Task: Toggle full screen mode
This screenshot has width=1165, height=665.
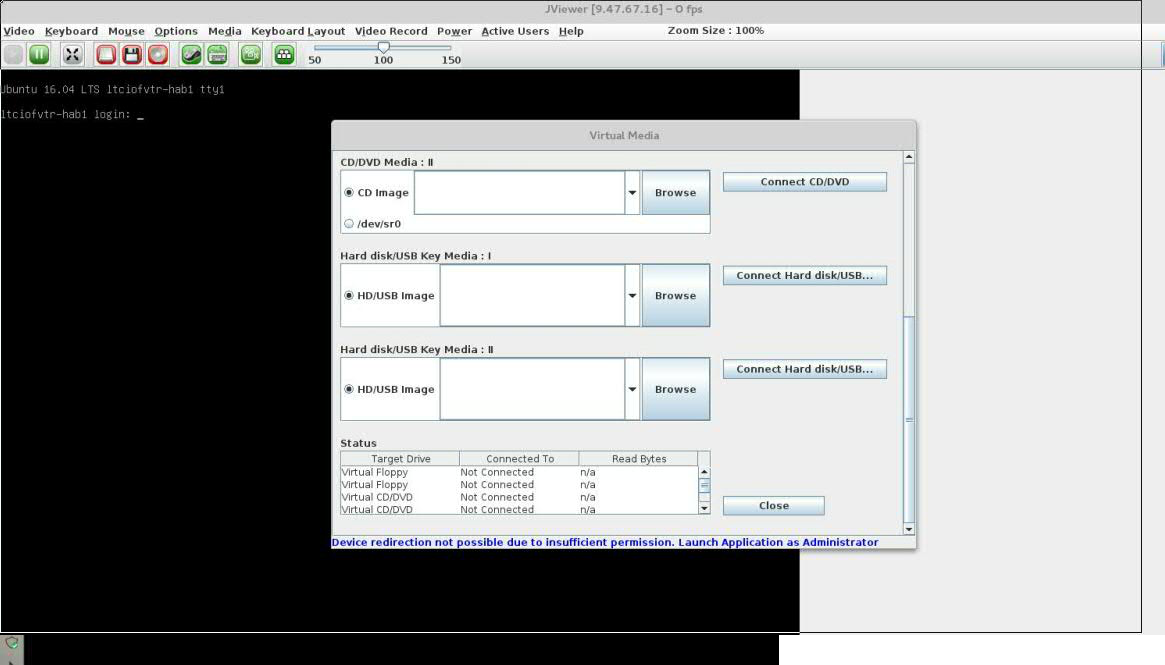Action: 72,55
